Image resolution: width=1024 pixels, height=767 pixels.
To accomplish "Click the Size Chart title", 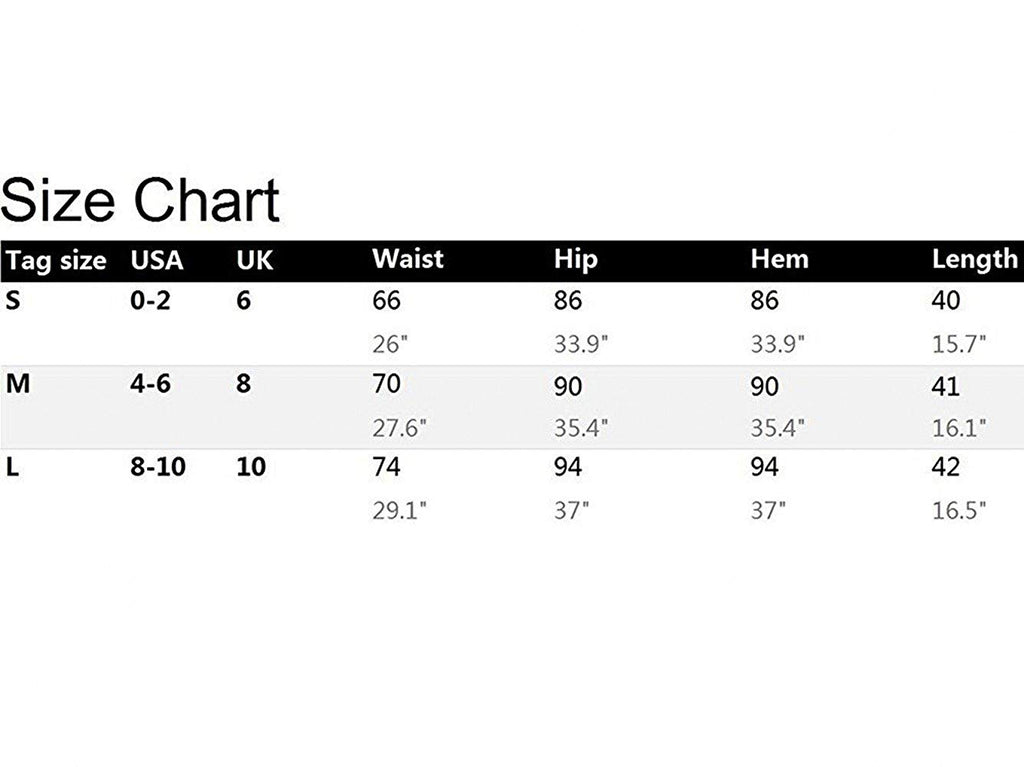I will click(140, 199).
